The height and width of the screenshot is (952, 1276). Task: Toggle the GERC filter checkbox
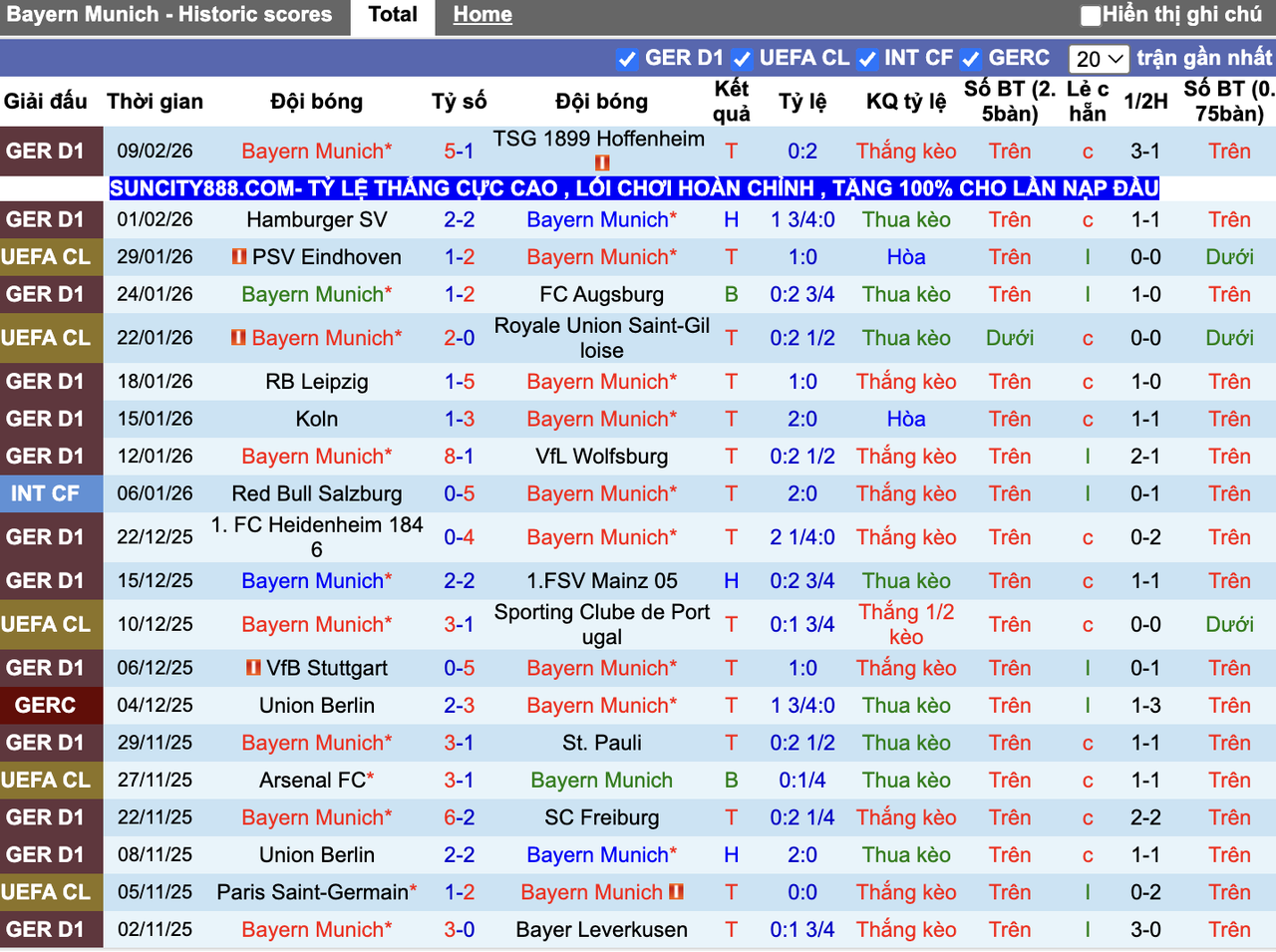click(x=971, y=59)
